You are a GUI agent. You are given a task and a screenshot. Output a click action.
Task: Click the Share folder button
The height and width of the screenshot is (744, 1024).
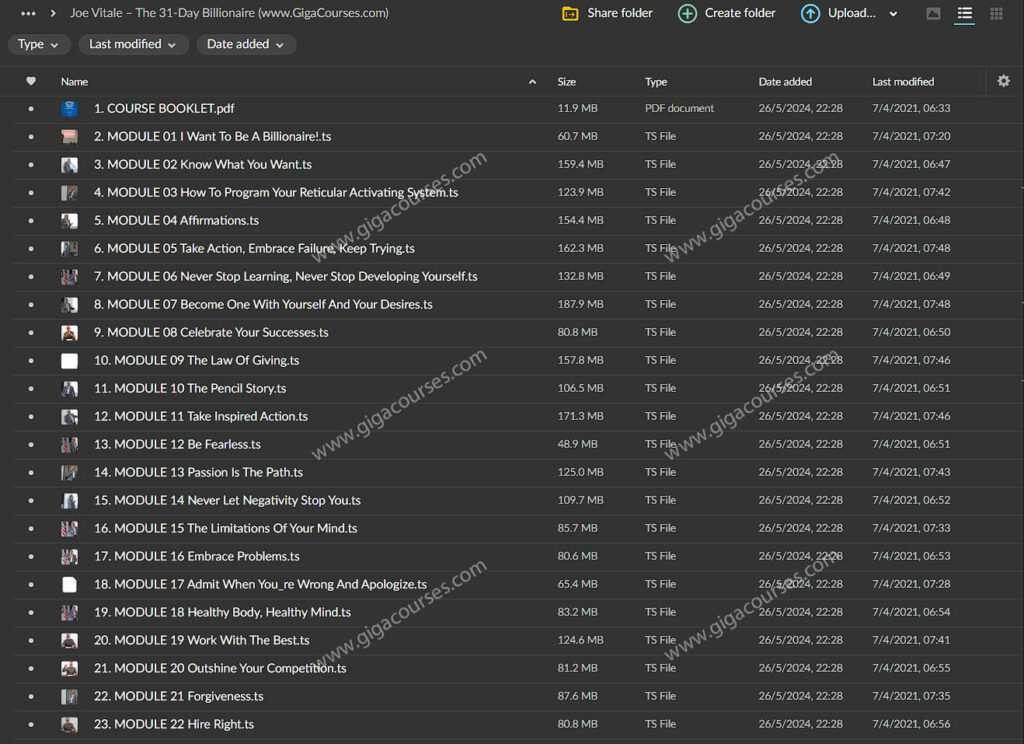(606, 13)
